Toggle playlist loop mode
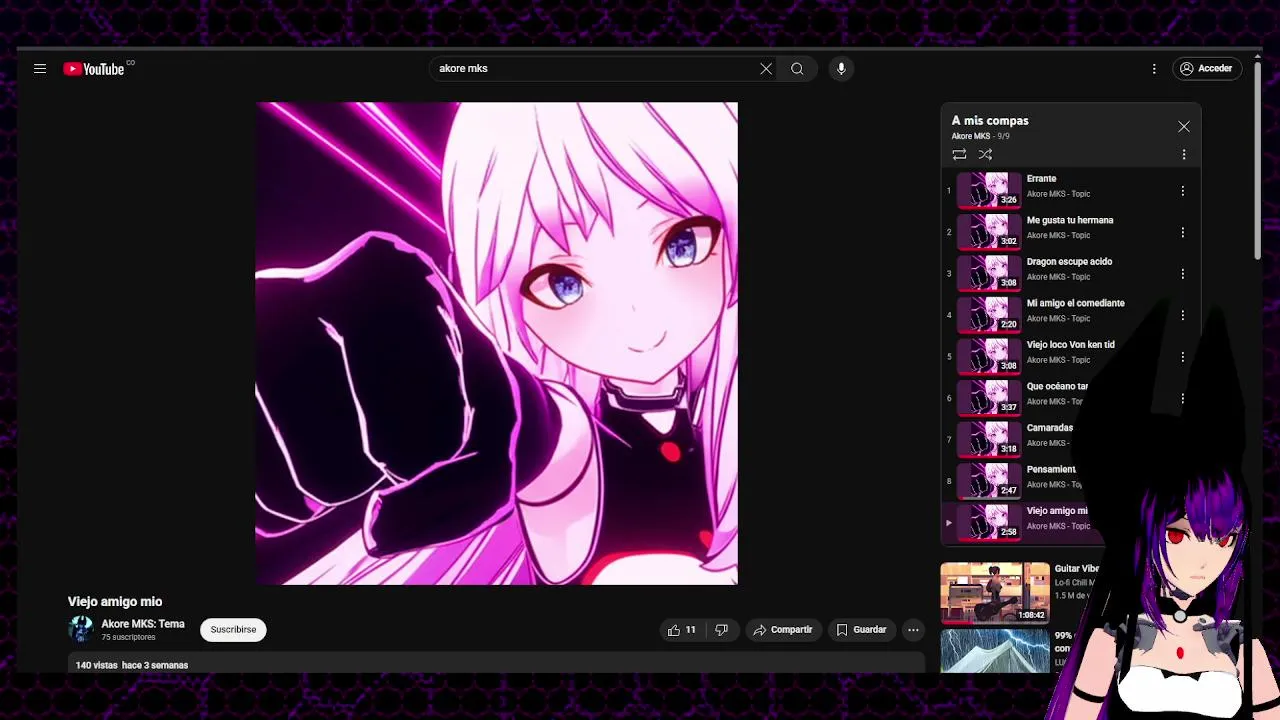Viewport: 1280px width, 720px height. click(959, 154)
